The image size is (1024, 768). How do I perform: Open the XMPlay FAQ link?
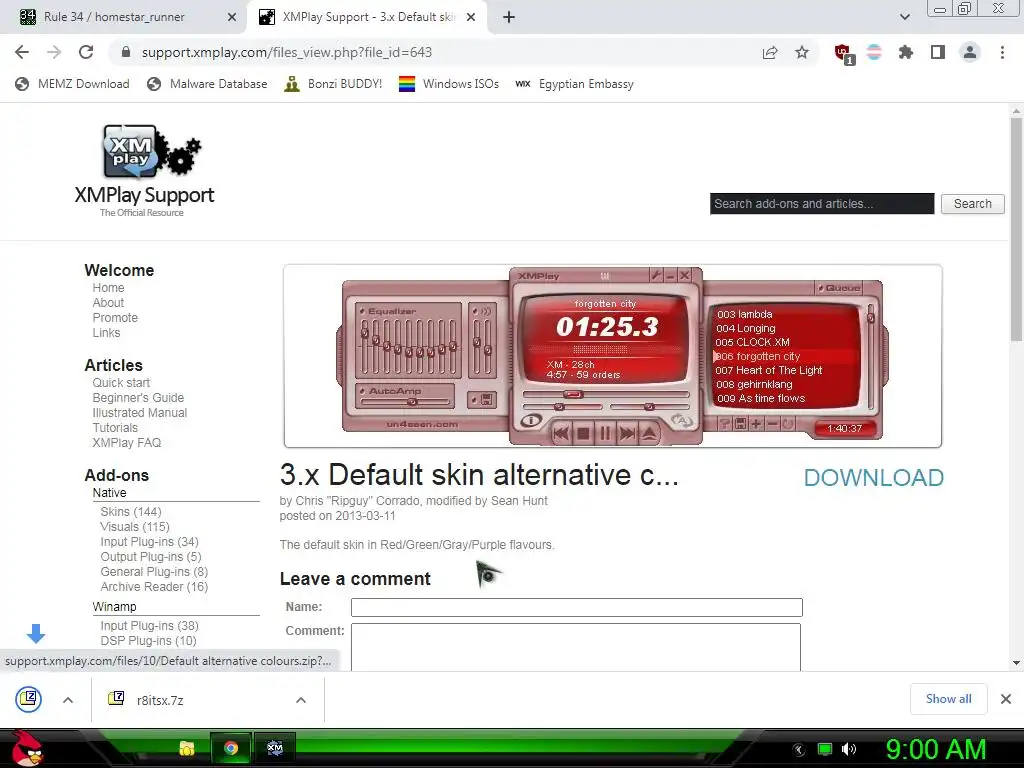(x=127, y=443)
